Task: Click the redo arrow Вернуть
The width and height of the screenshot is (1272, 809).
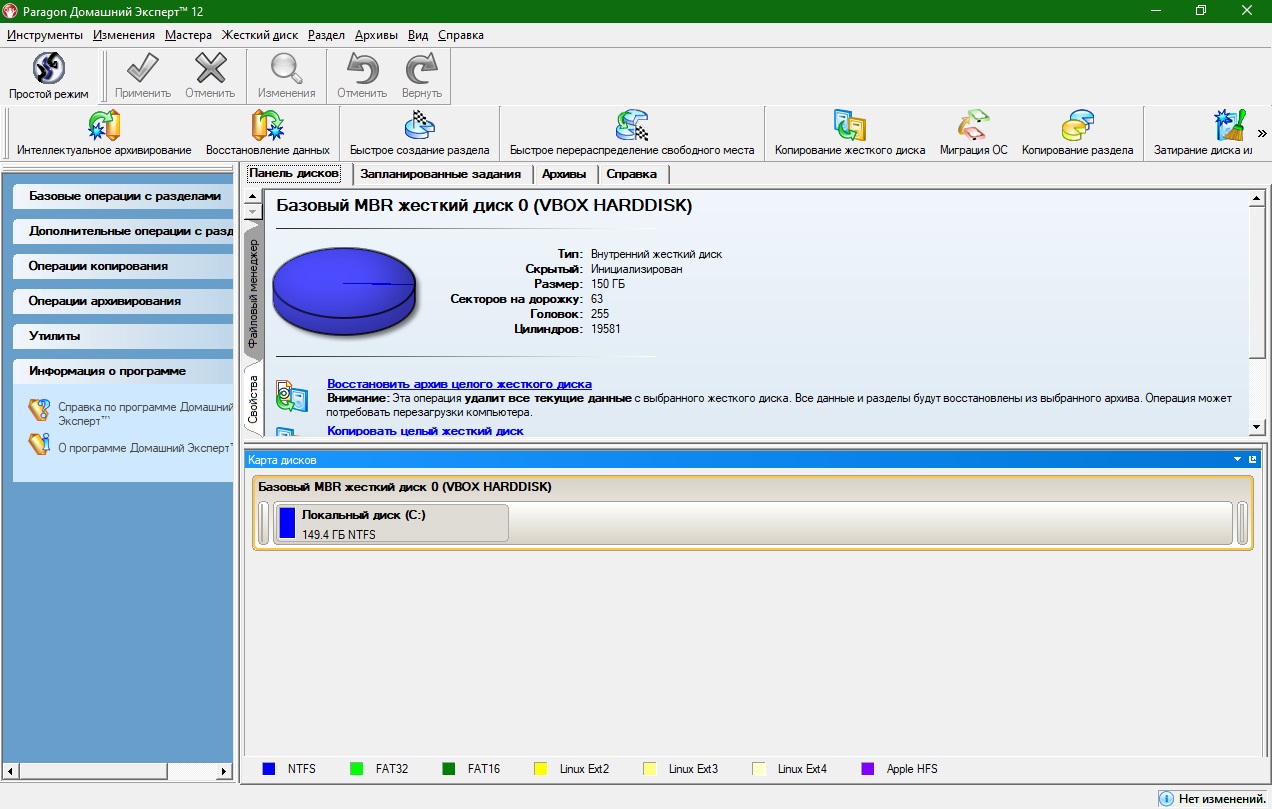Action: click(422, 69)
